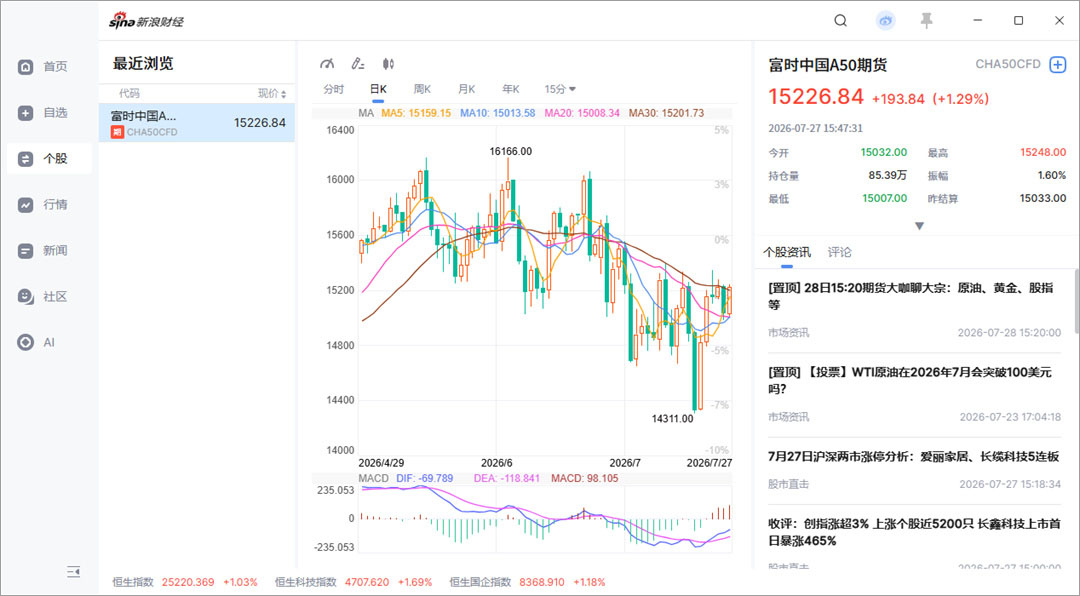Open WTI原油 vote news headline

pyautogui.click(x=910, y=380)
